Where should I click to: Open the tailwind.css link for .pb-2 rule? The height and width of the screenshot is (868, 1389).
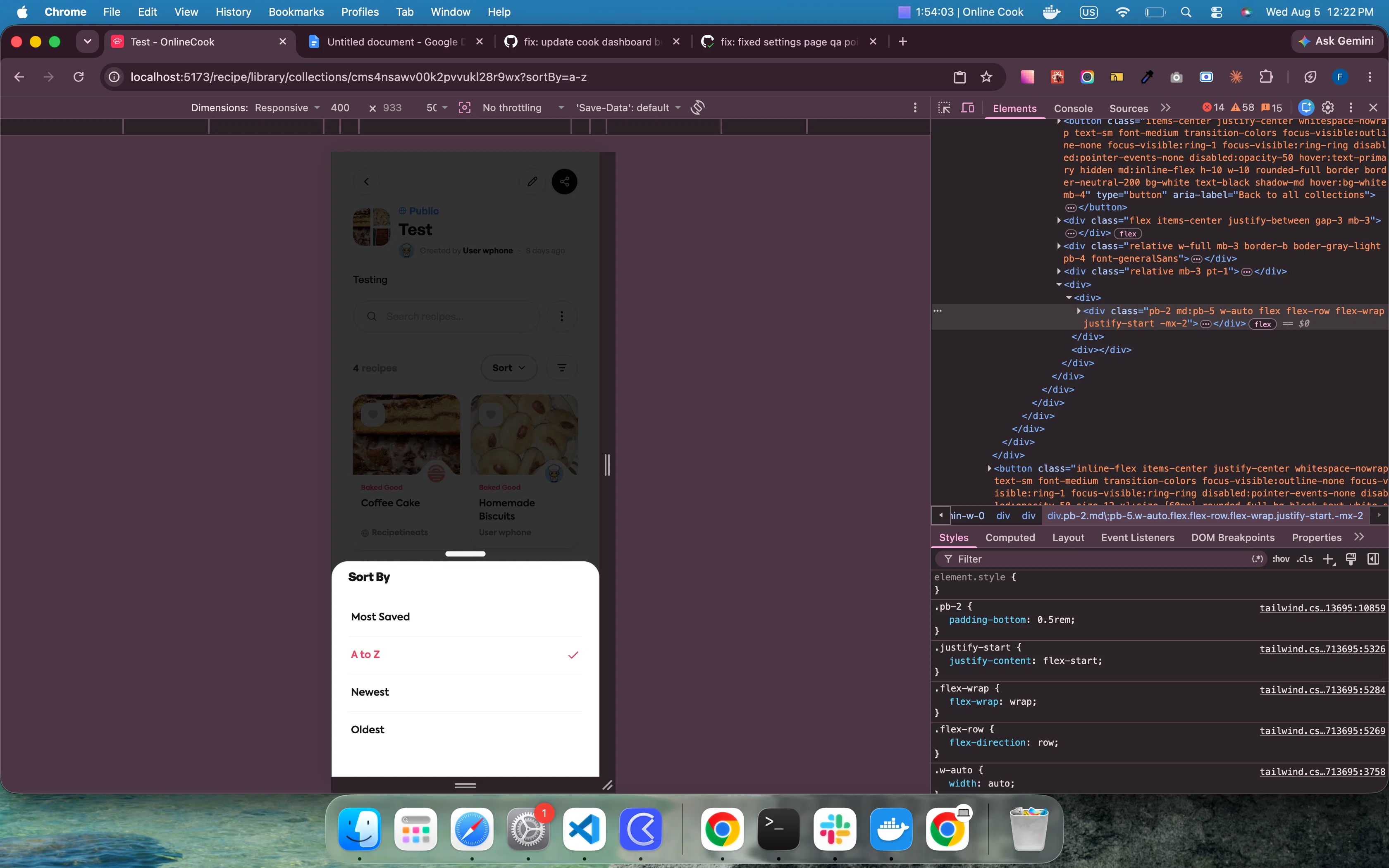1322,608
